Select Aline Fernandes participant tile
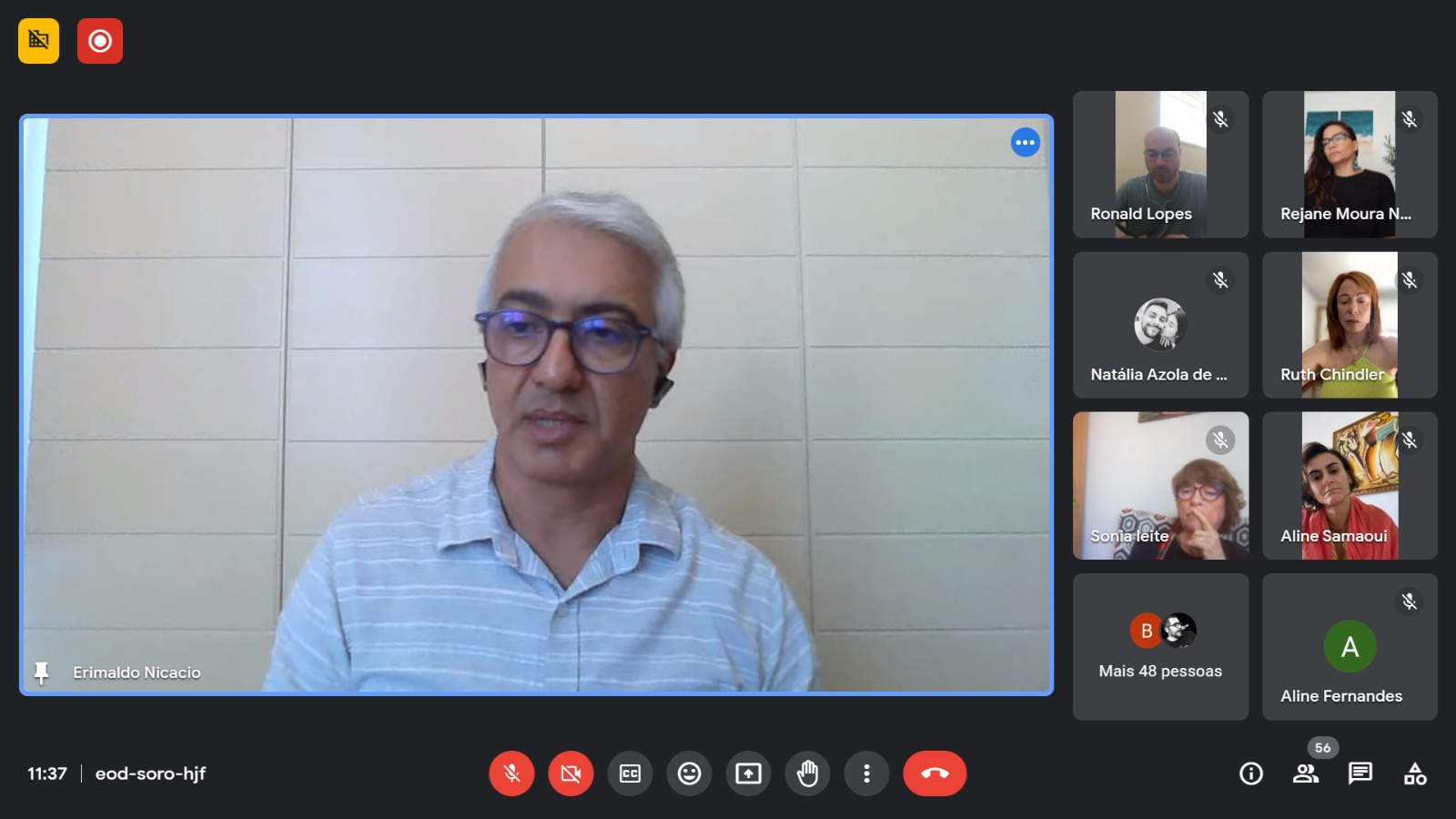This screenshot has width=1456, height=819. tap(1350, 647)
